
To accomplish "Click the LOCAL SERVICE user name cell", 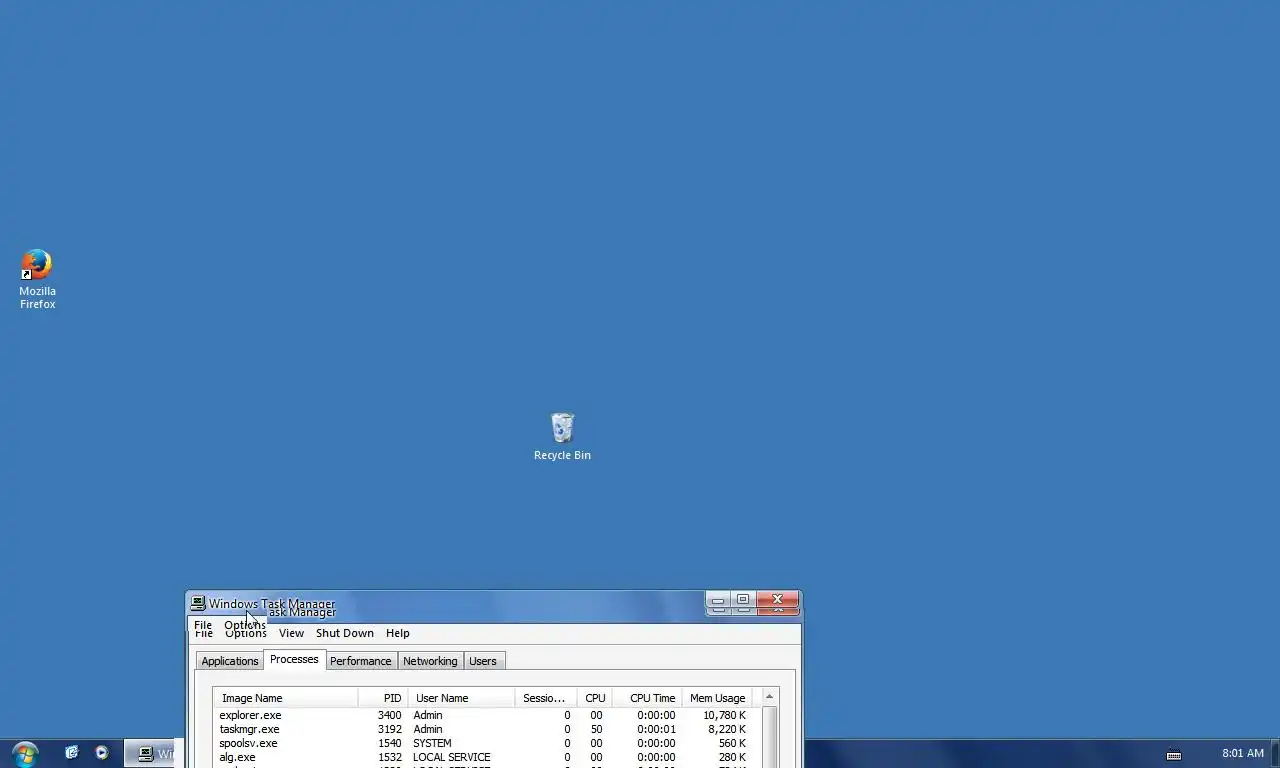I will [451, 757].
